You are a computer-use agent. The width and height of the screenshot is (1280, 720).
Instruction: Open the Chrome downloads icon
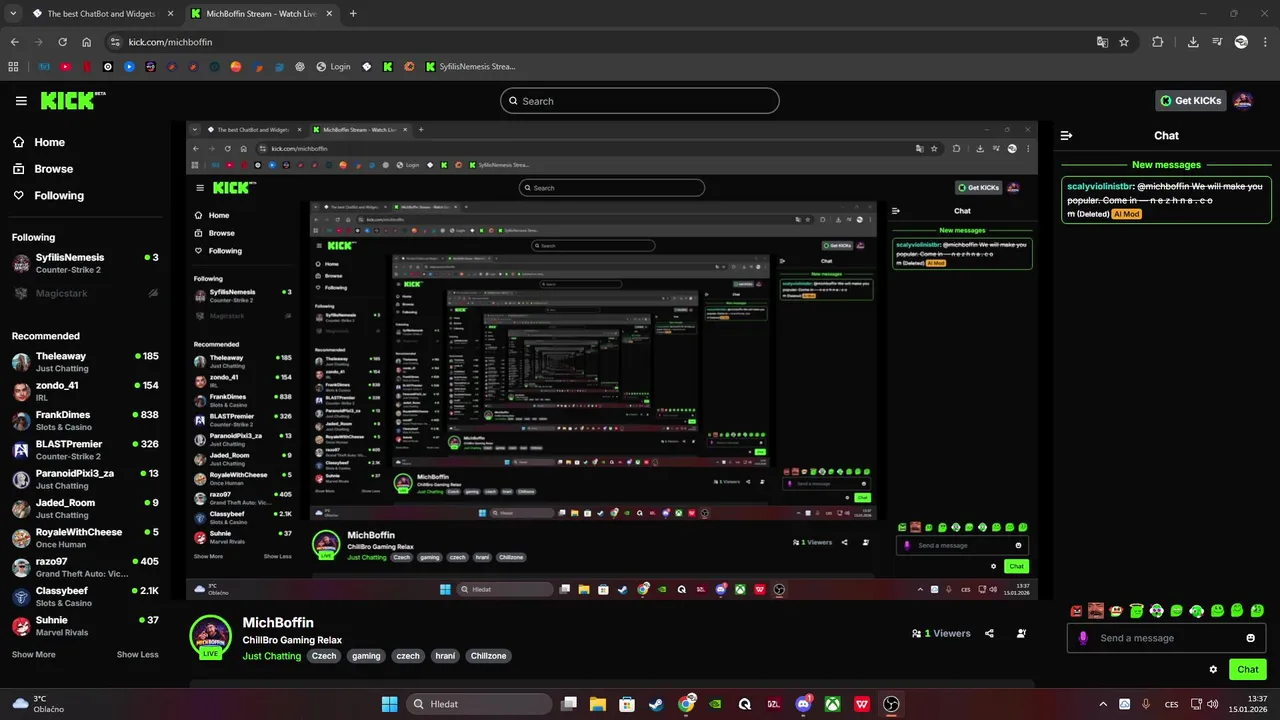[1192, 42]
